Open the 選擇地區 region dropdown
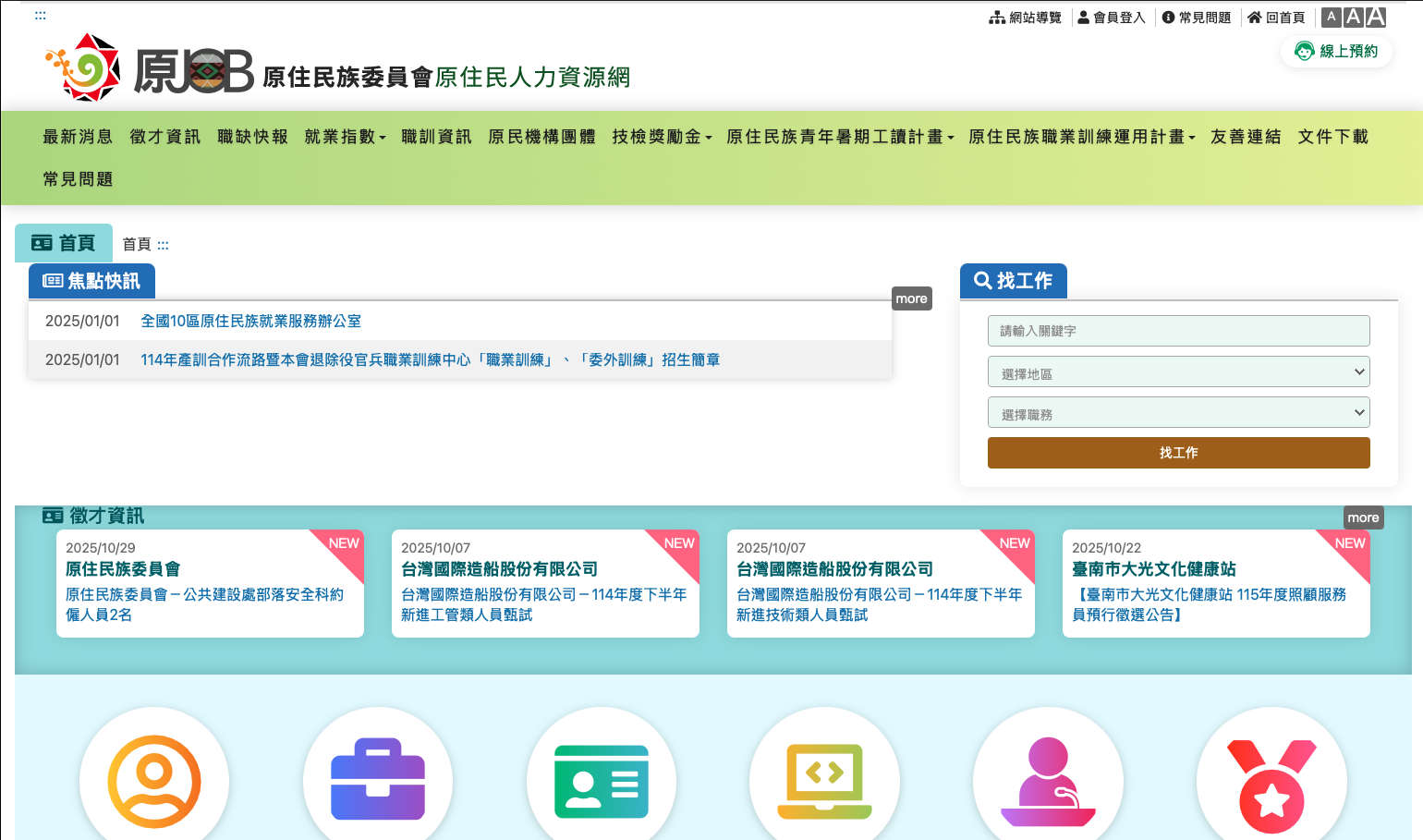The width and height of the screenshot is (1423, 840). tap(1178, 371)
